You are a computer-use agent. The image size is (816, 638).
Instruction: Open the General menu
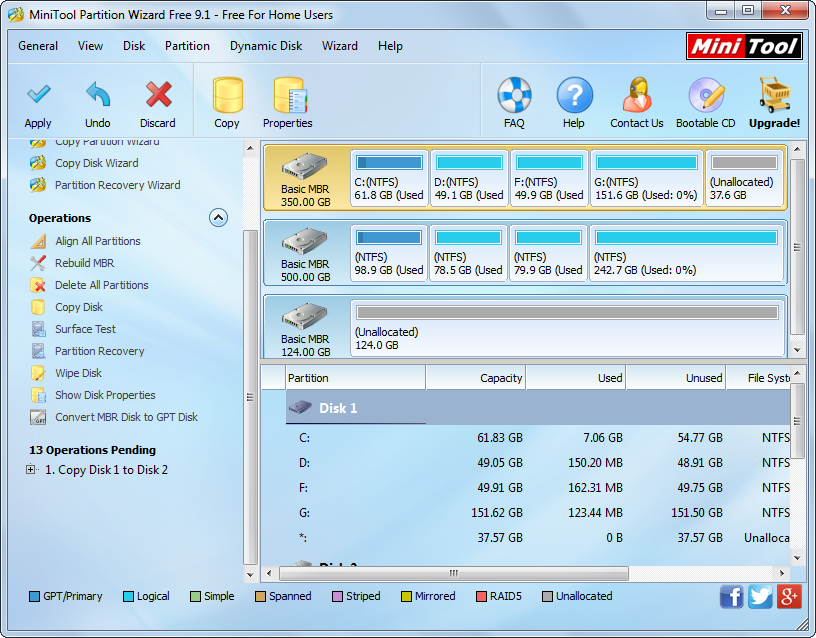(x=38, y=46)
